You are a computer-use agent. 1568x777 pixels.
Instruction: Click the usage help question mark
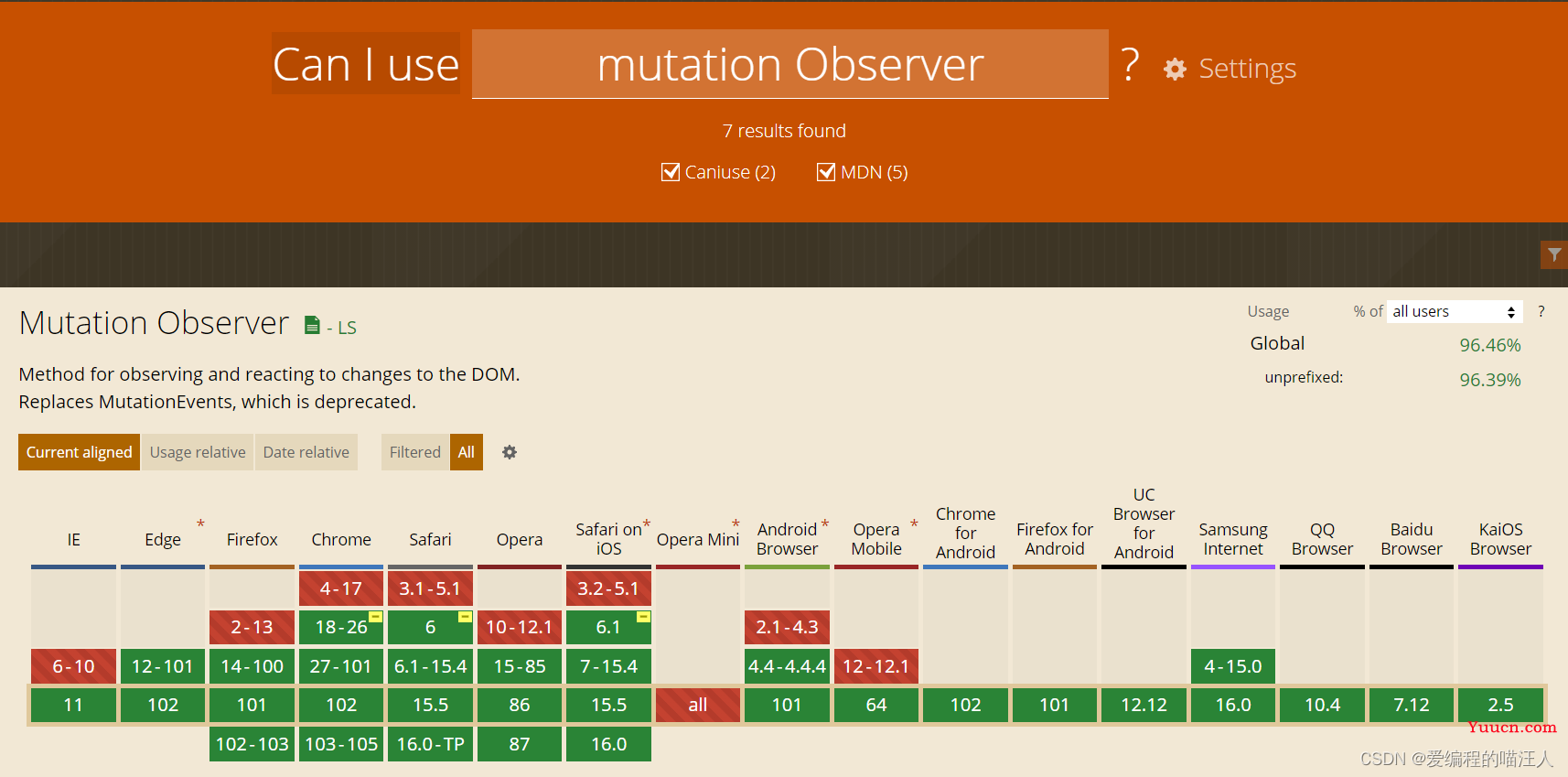tap(1541, 311)
